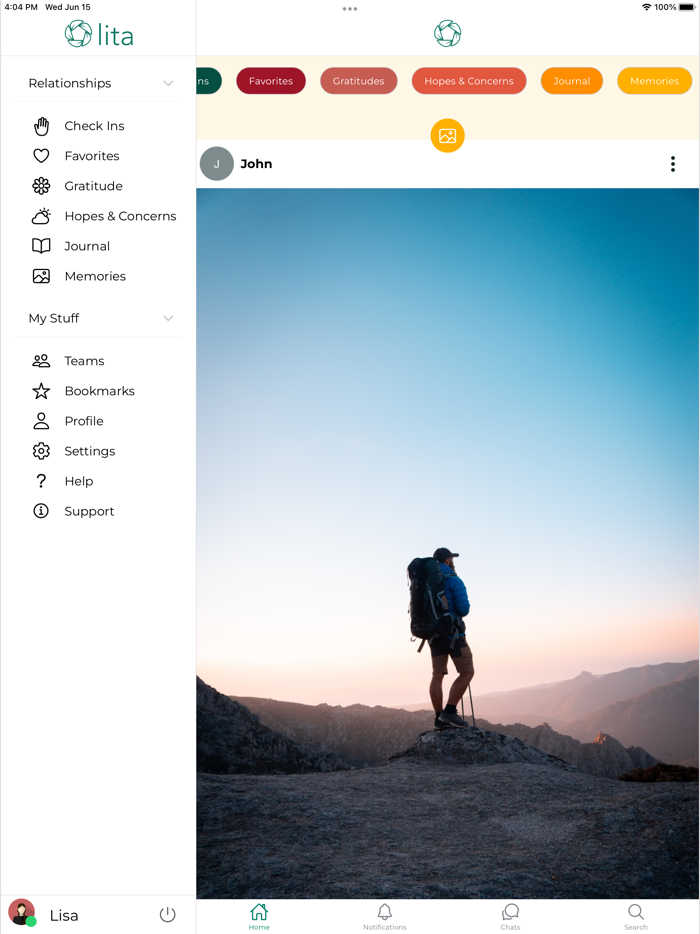Click the Help question mark icon
The height and width of the screenshot is (934, 700).
pos(41,481)
